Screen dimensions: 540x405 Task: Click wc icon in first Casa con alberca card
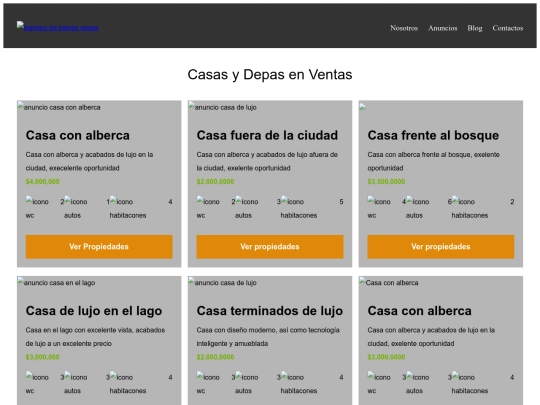[x=37, y=208]
